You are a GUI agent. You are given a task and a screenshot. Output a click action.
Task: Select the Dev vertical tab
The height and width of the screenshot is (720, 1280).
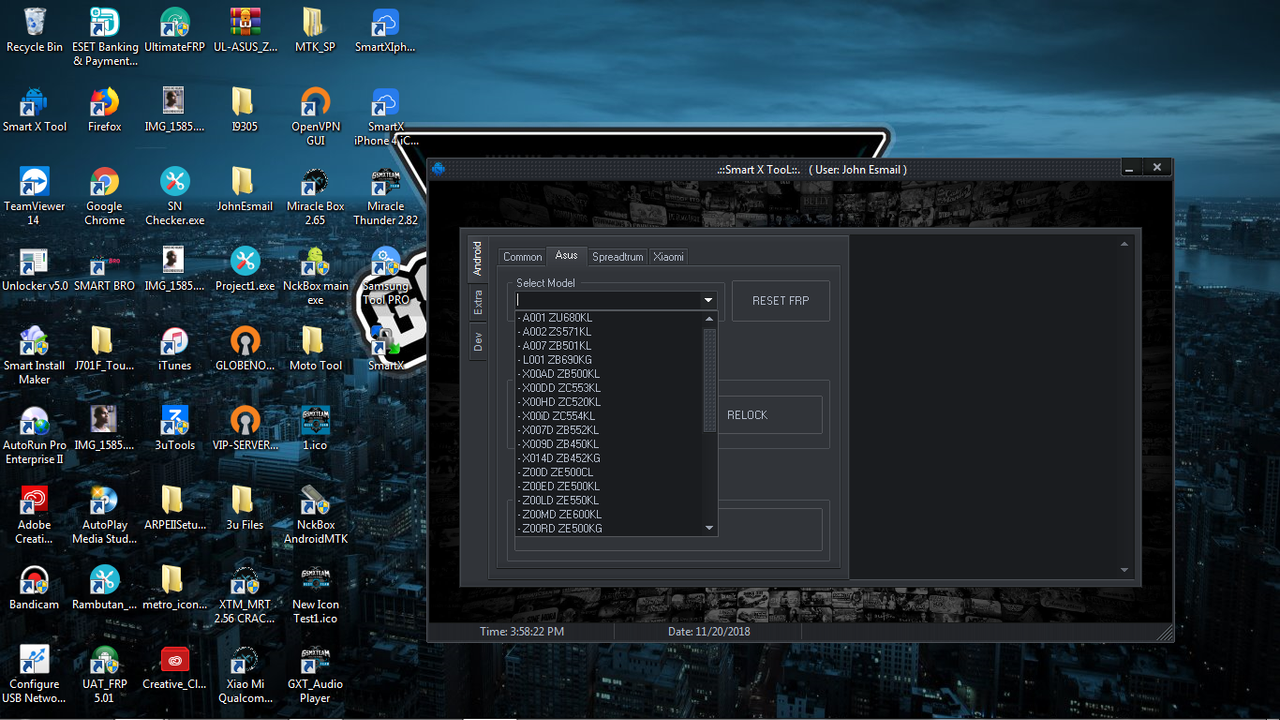click(478, 341)
